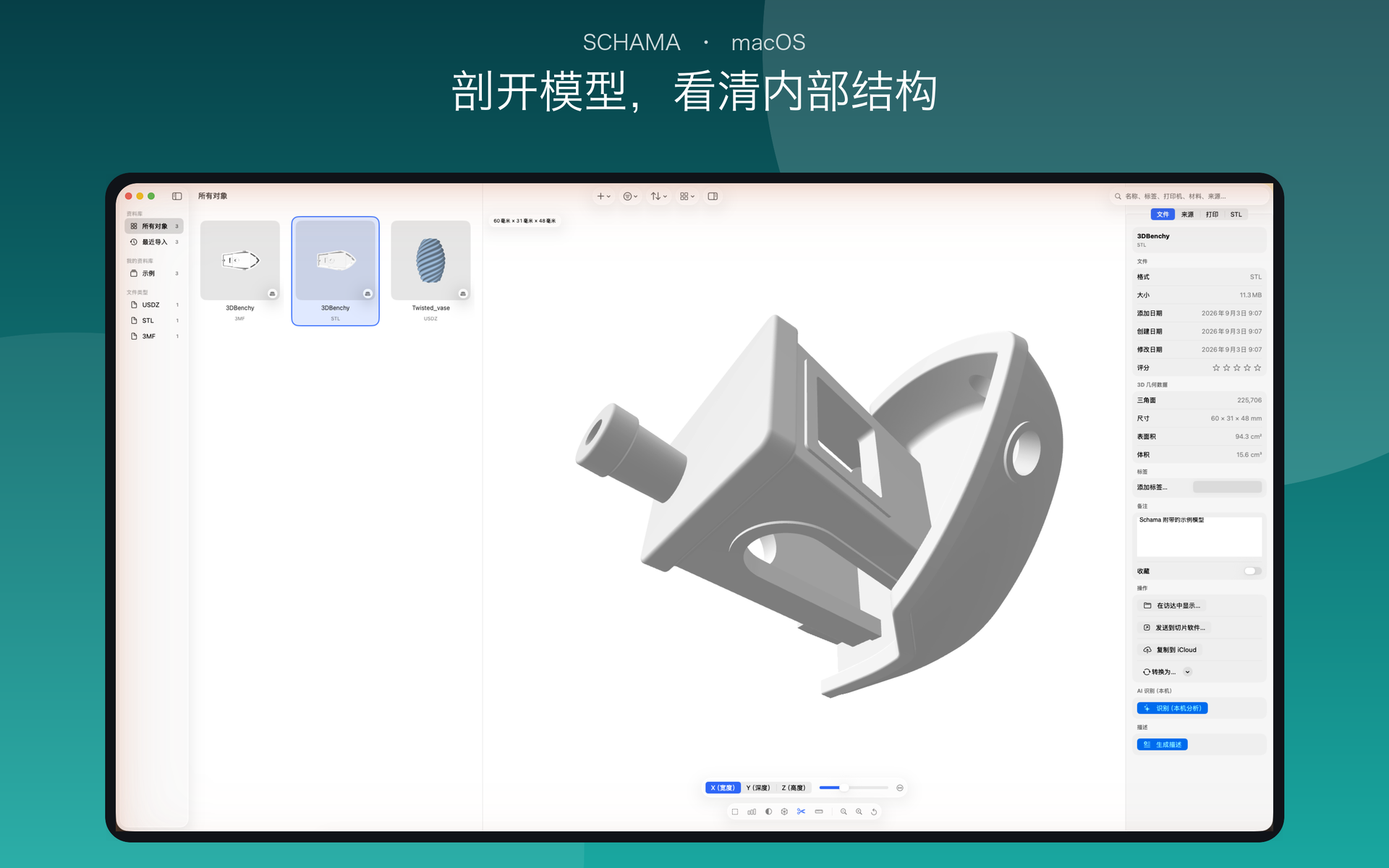Select the X (宽度) section axis
Image resolution: width=1389 pixels, height=868 pixels.
pos(723,788)
